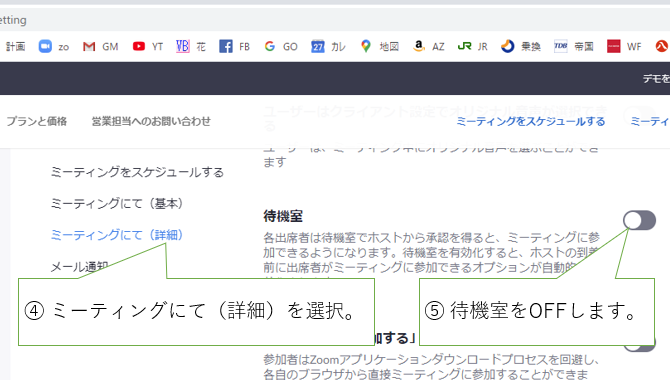
Task: Click the 待機室 setting heading
Action: tap(283, 216)
